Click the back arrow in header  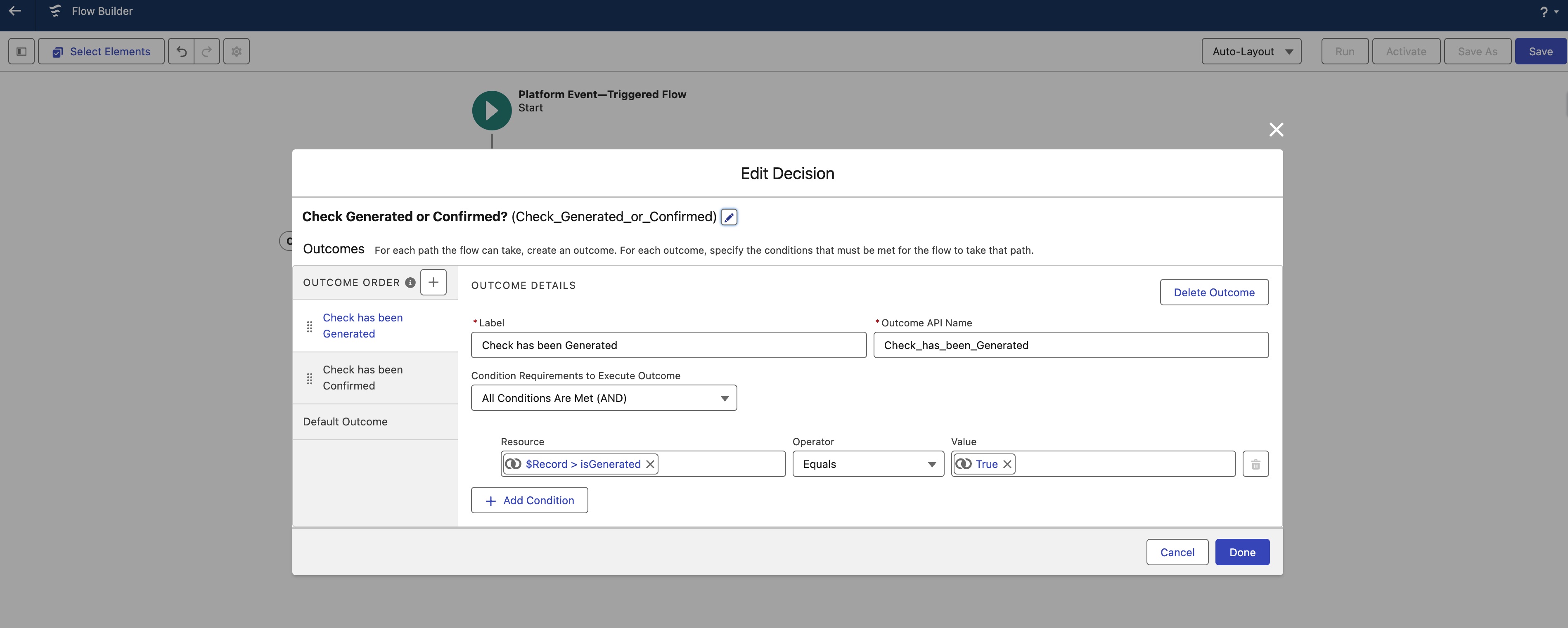[x=15, y=11]
